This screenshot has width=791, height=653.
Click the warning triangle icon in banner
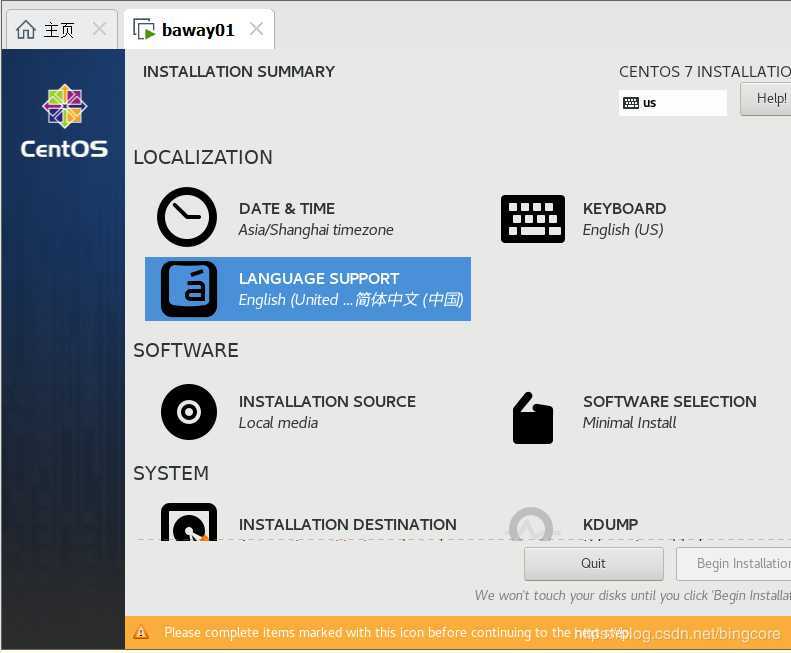[141, 632]
